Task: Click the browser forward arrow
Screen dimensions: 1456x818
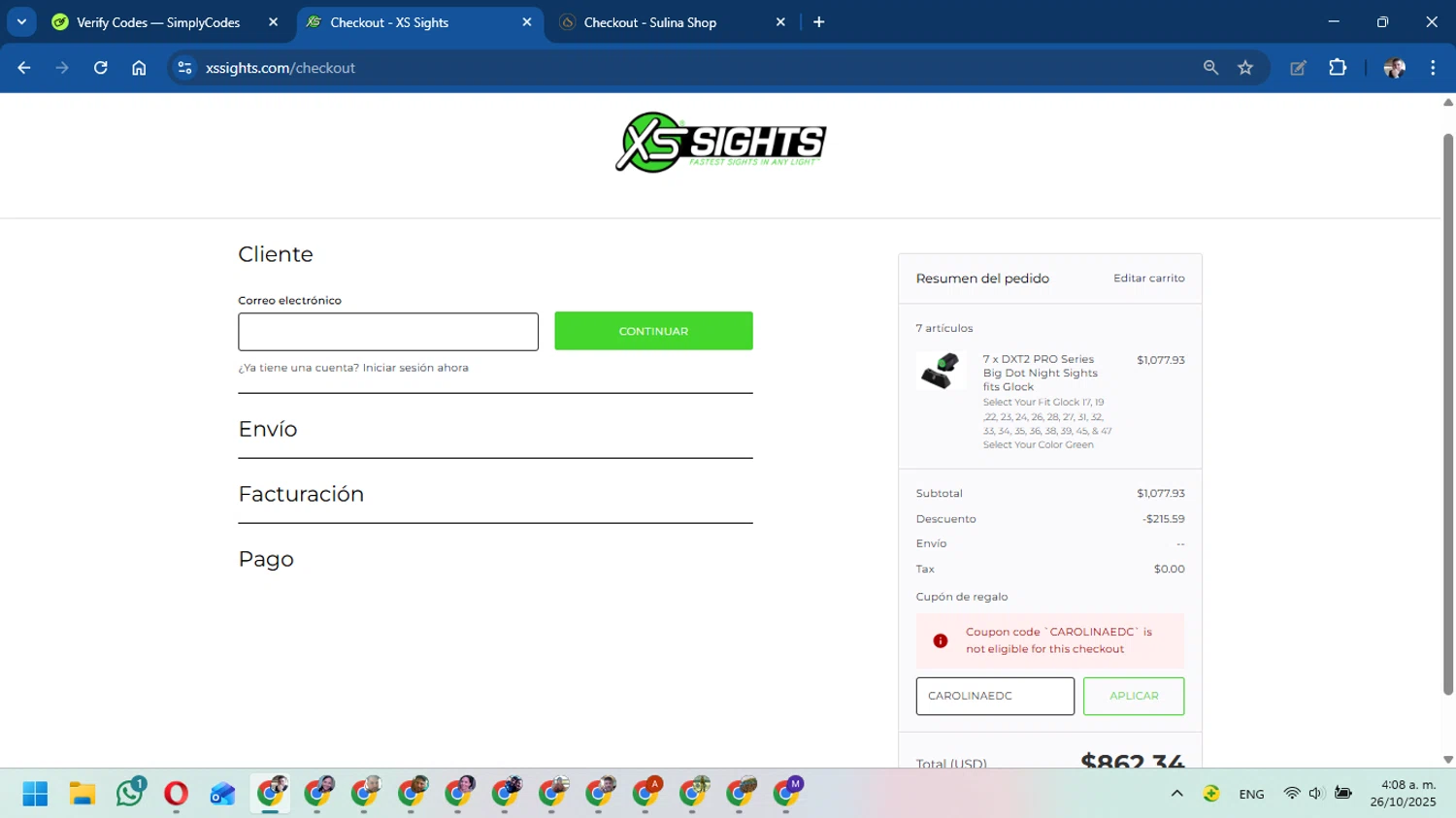Action: pos(62,68)
